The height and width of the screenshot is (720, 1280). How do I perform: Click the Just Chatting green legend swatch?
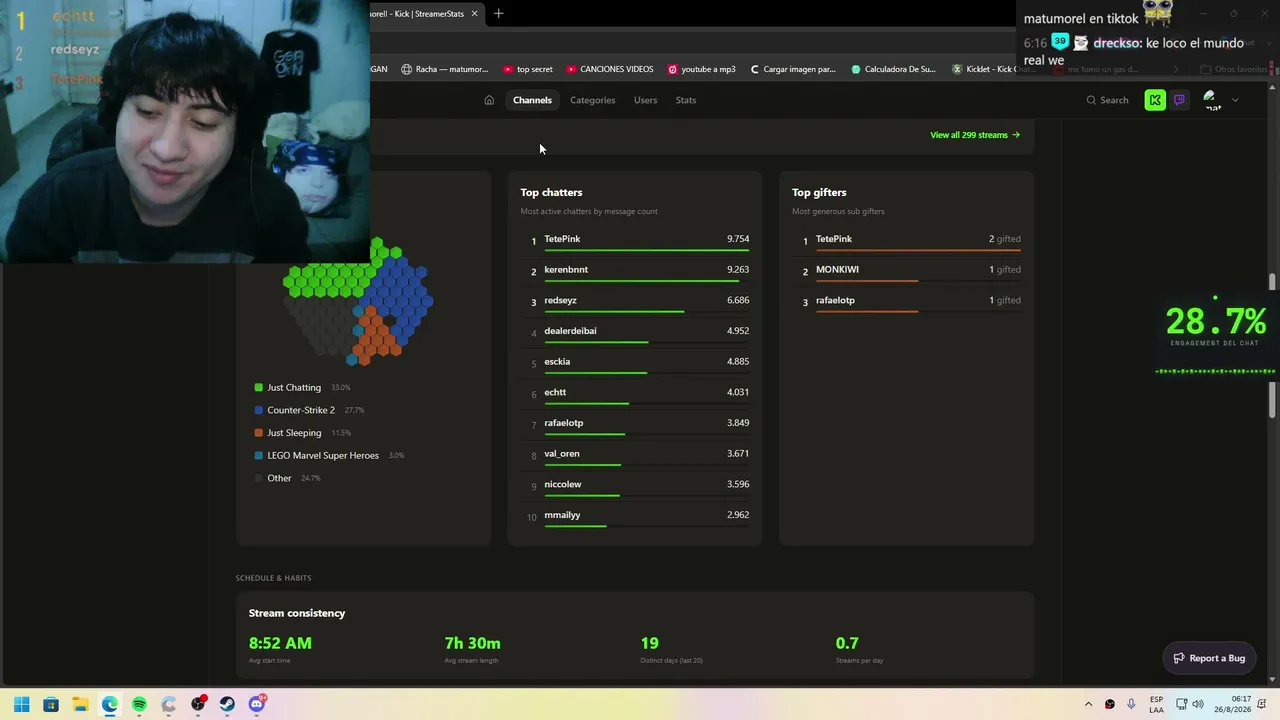click(x=259, y=388)
